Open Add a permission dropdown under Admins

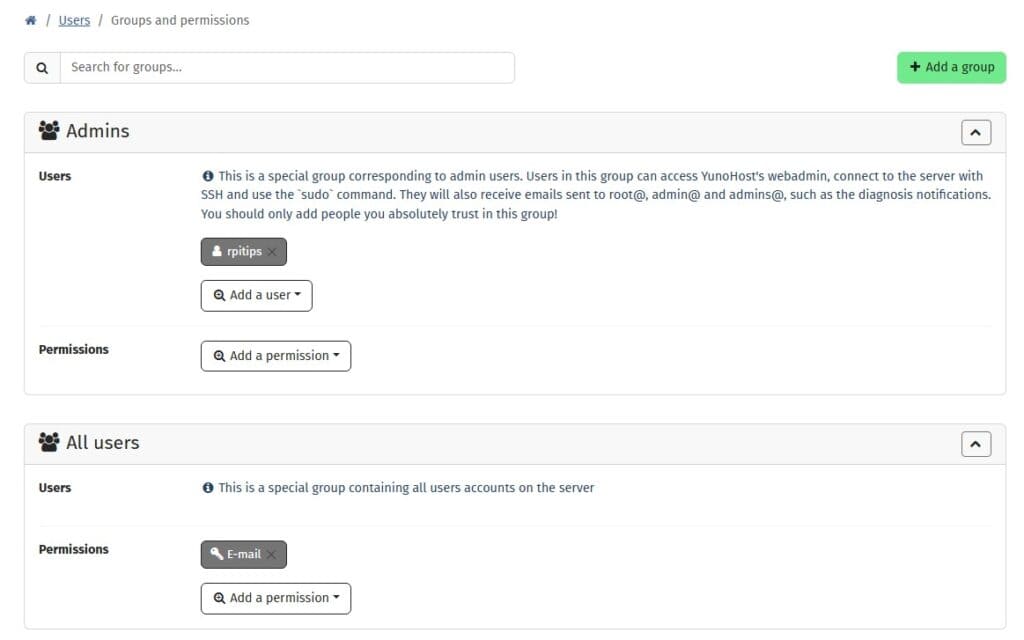click(276, 356)
